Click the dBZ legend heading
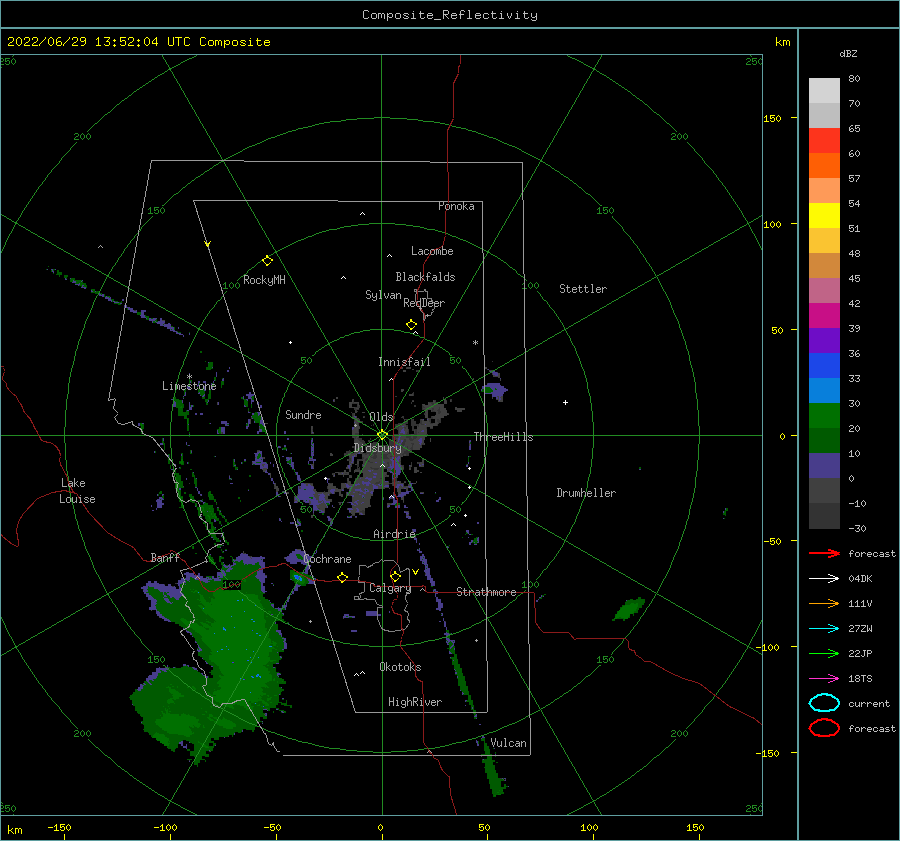The width and height of the screenshot is (900, 841). 848,53
